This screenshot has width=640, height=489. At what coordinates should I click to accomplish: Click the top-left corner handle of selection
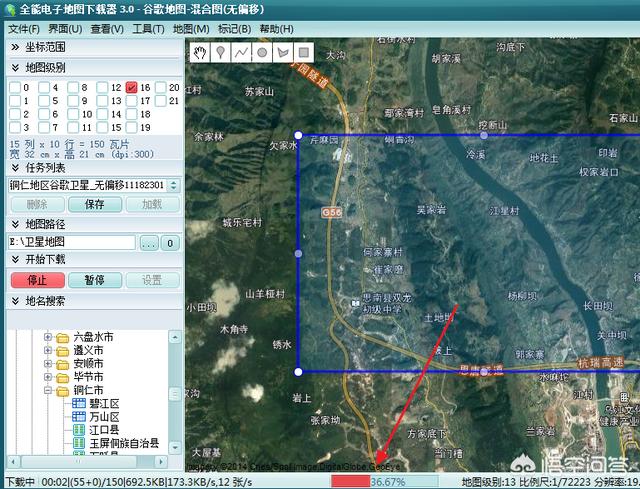[298, 135]
